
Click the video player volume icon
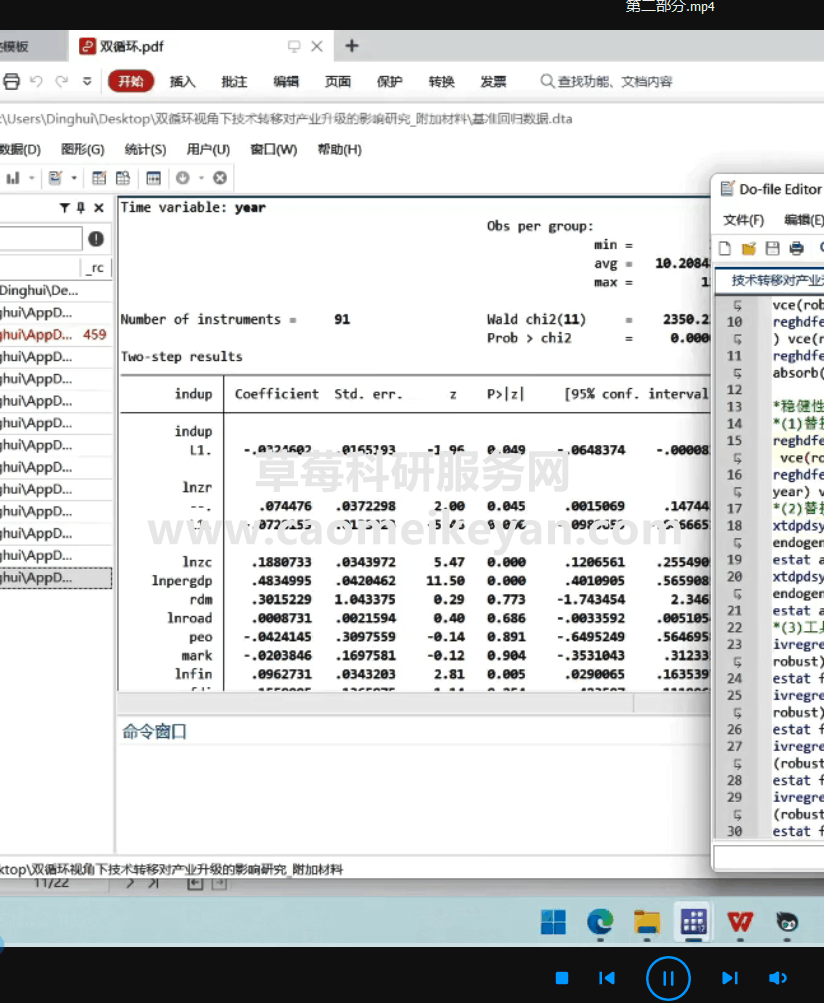[x=777, y=978]
